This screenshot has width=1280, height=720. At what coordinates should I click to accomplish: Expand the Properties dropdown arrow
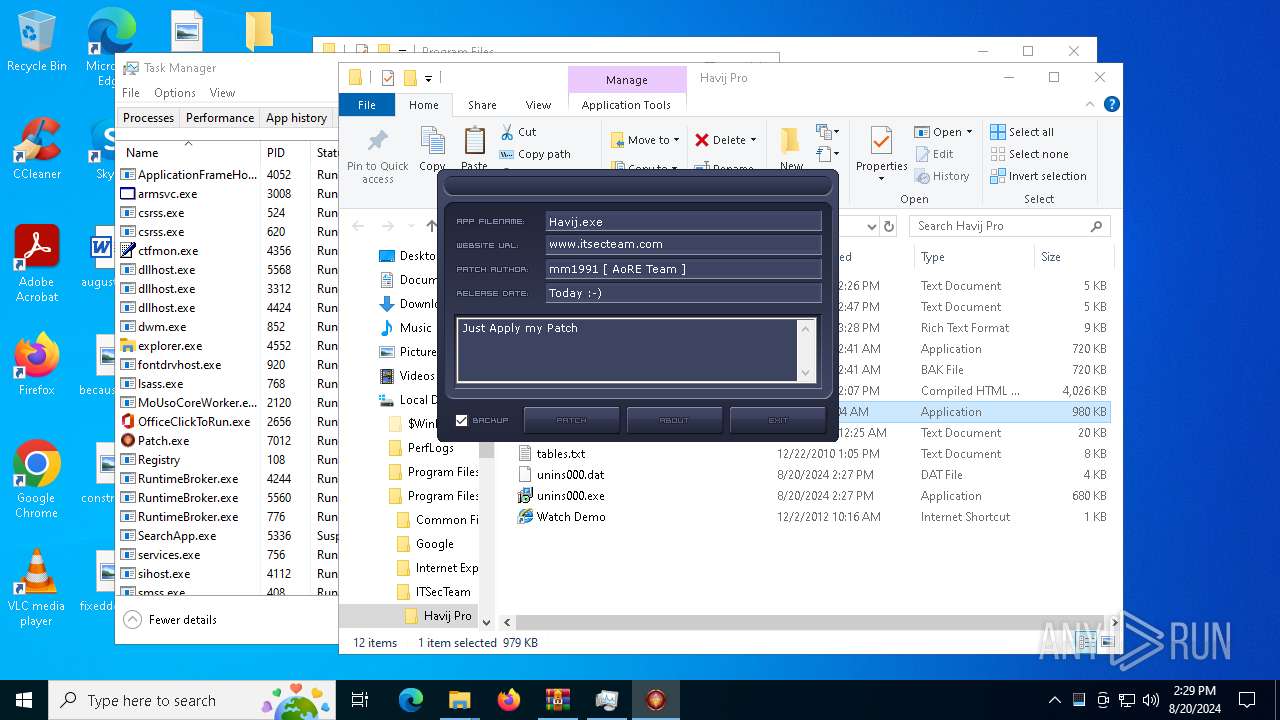click(881, 179)
